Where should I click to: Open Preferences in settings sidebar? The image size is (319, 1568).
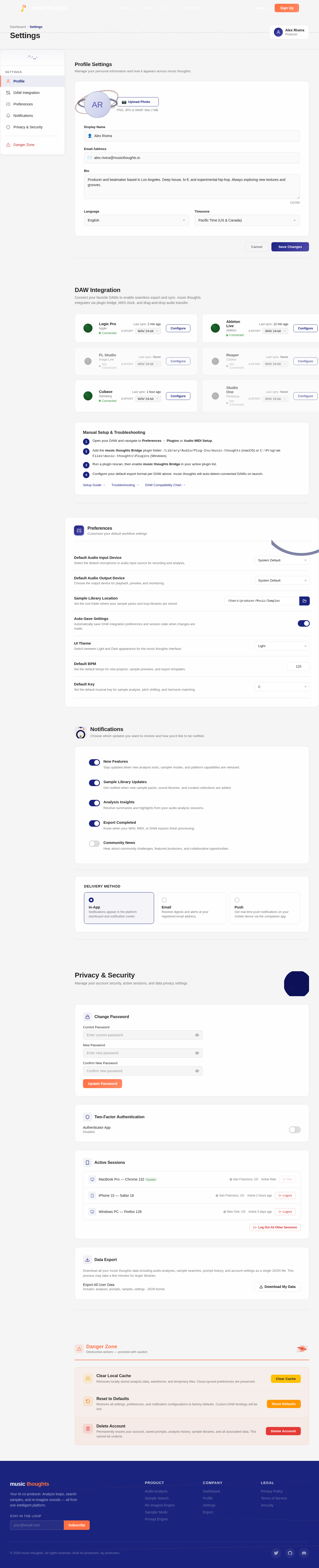pyautogui.click(x=32, y=104)
